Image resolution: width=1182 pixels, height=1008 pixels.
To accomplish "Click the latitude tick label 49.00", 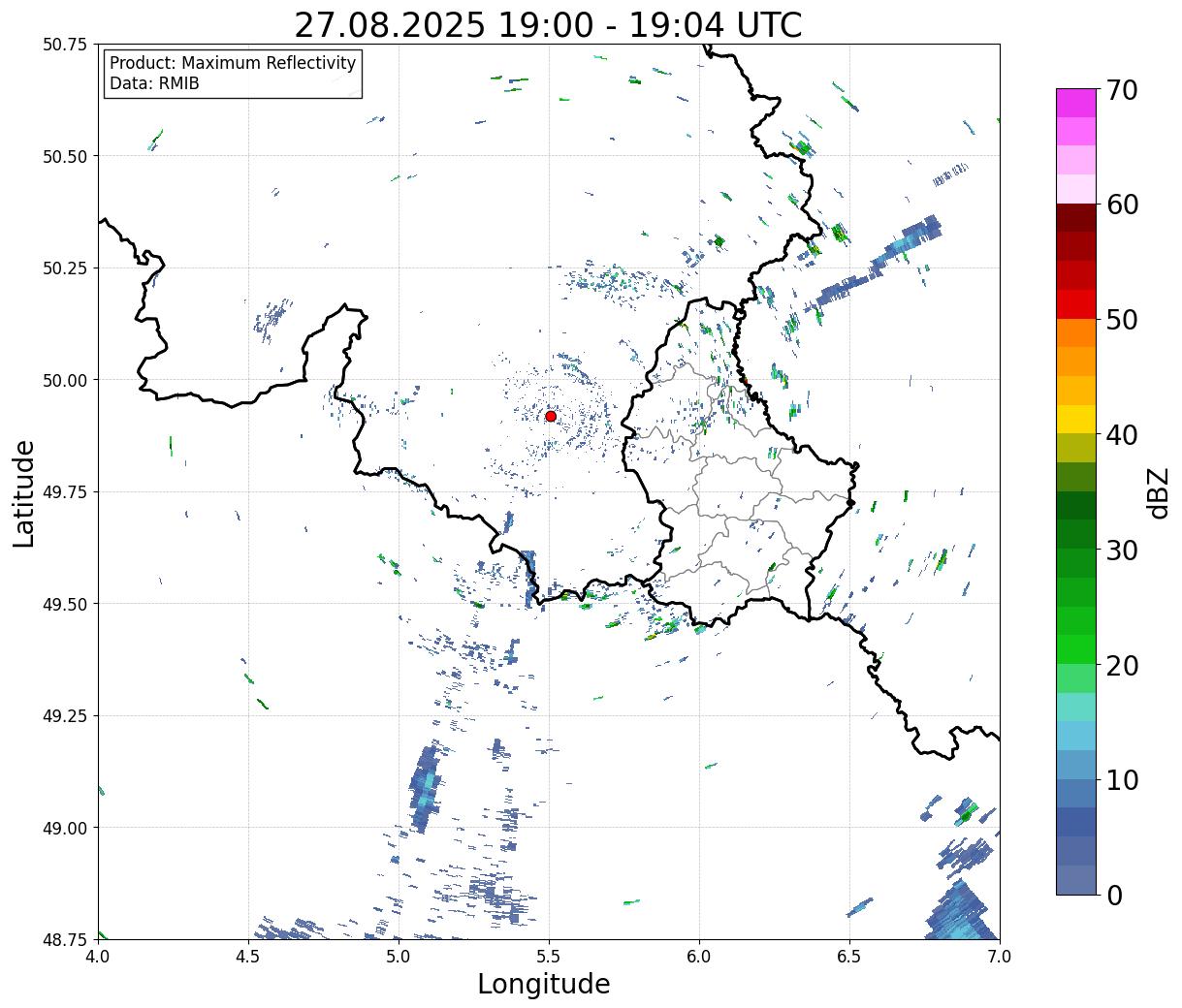I will [65, 828].
